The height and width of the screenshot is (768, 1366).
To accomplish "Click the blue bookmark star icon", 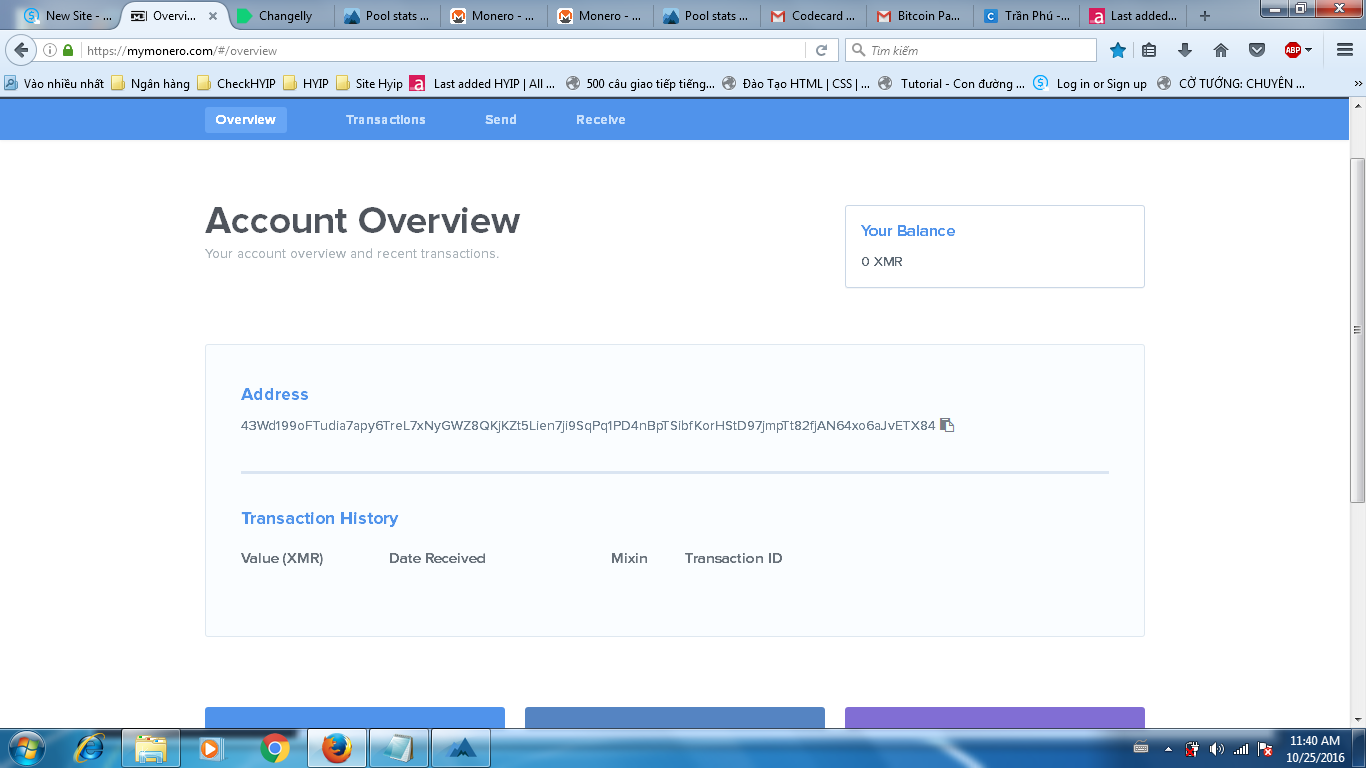I will pyautogui.click(x=1118, y=50).
